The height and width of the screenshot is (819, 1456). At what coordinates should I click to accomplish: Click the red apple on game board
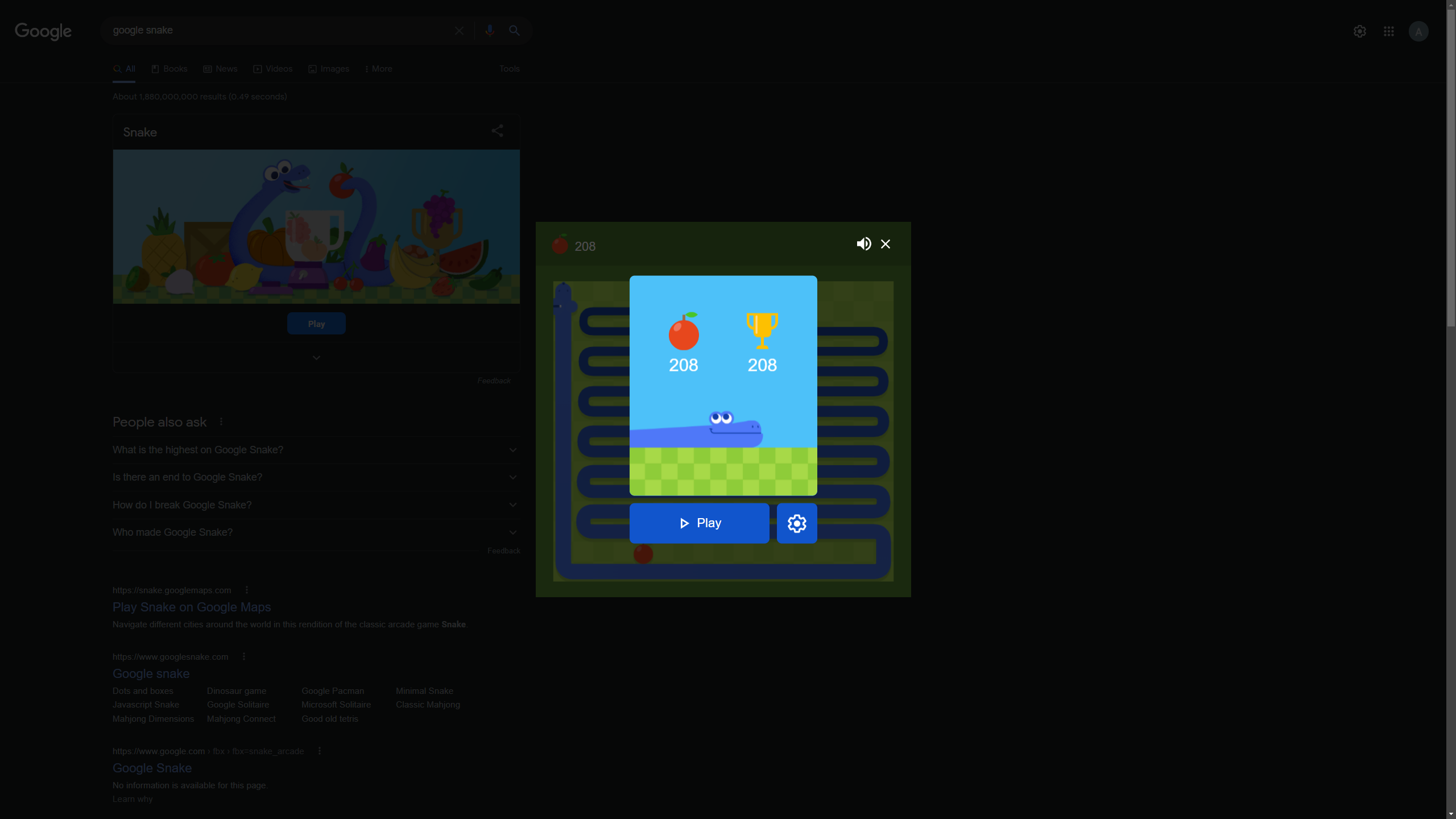[643, 554]
